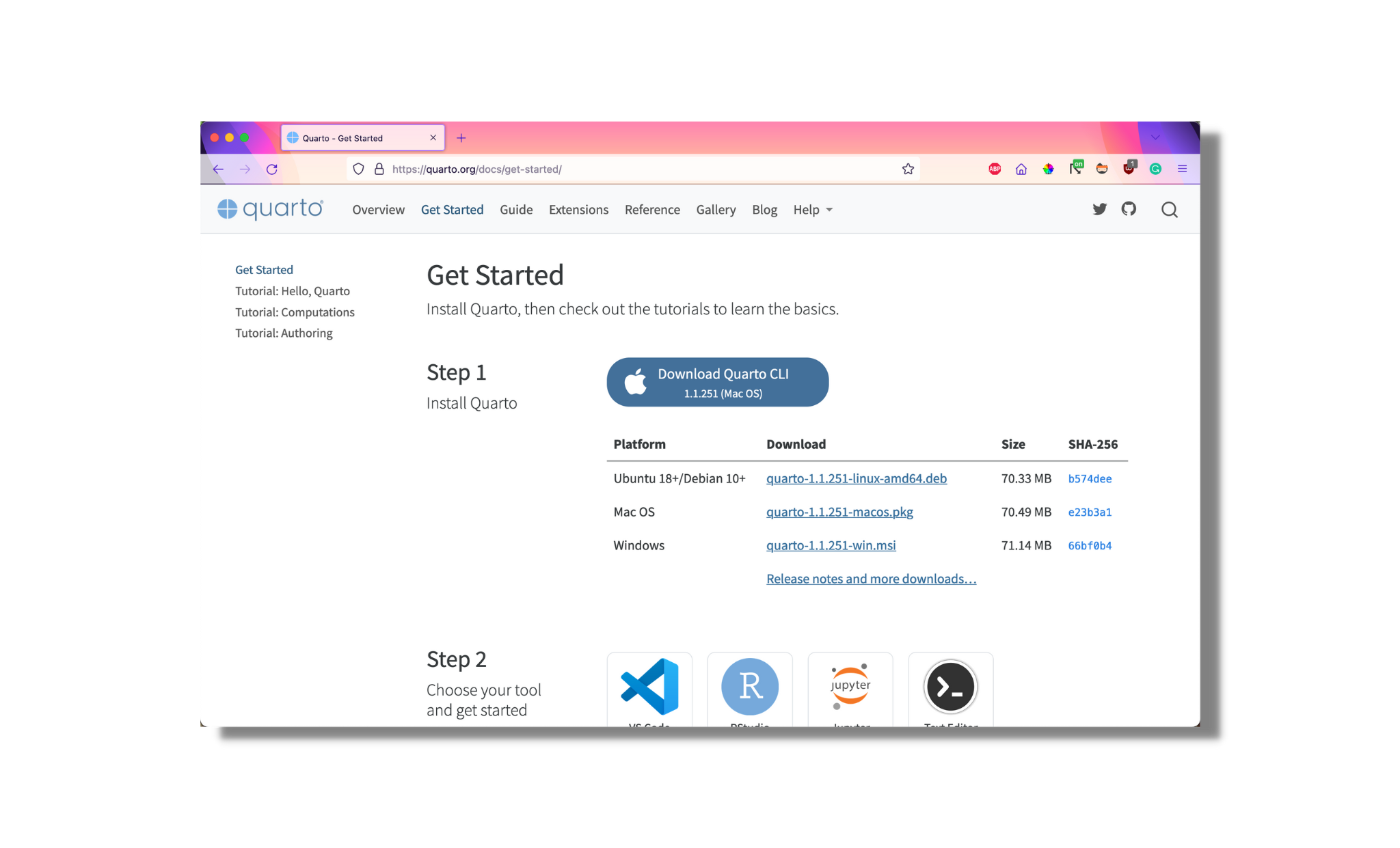Open the Gallery nav item
Viewport: 1400px width, 848px height.
(716, 210)
